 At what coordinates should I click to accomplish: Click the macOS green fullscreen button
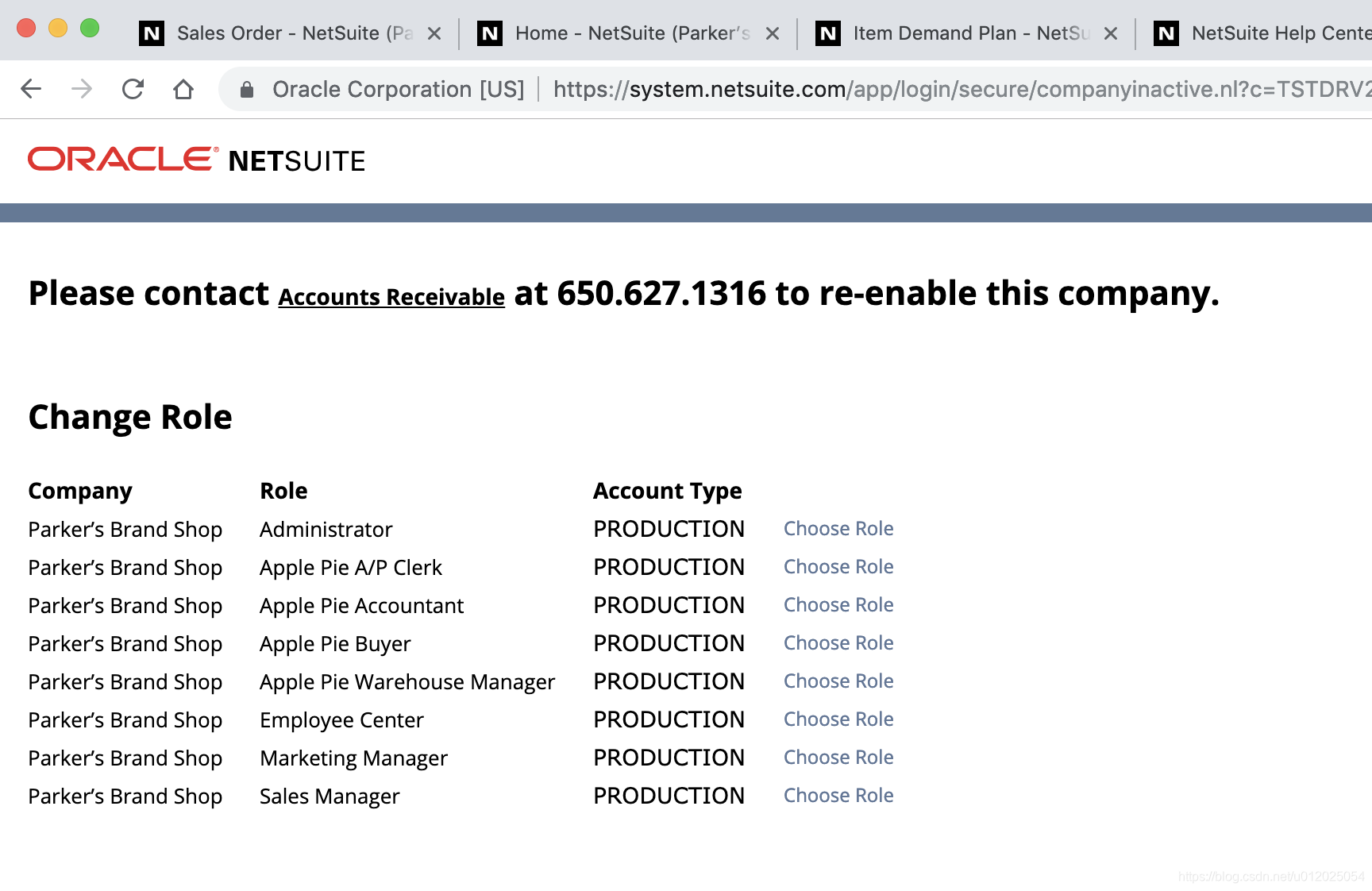90,28
